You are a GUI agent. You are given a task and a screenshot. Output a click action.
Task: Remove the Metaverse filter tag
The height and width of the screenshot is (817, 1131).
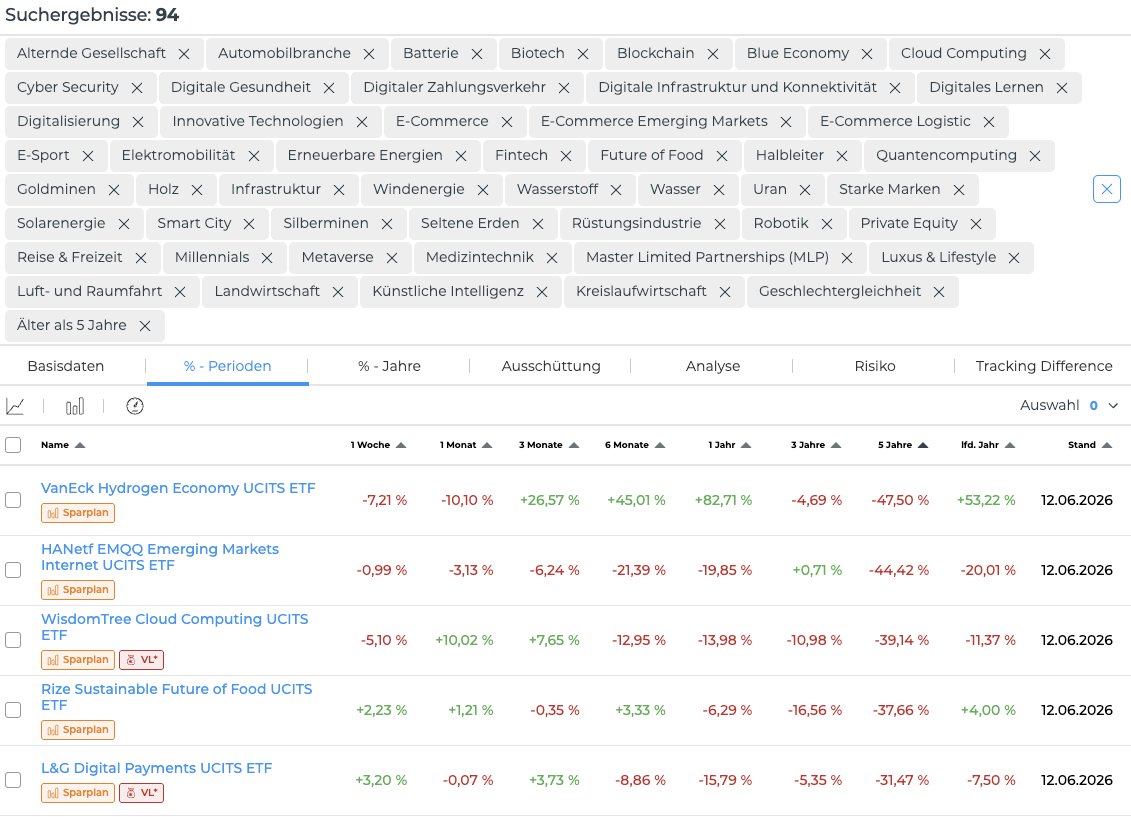click(392, 258)
